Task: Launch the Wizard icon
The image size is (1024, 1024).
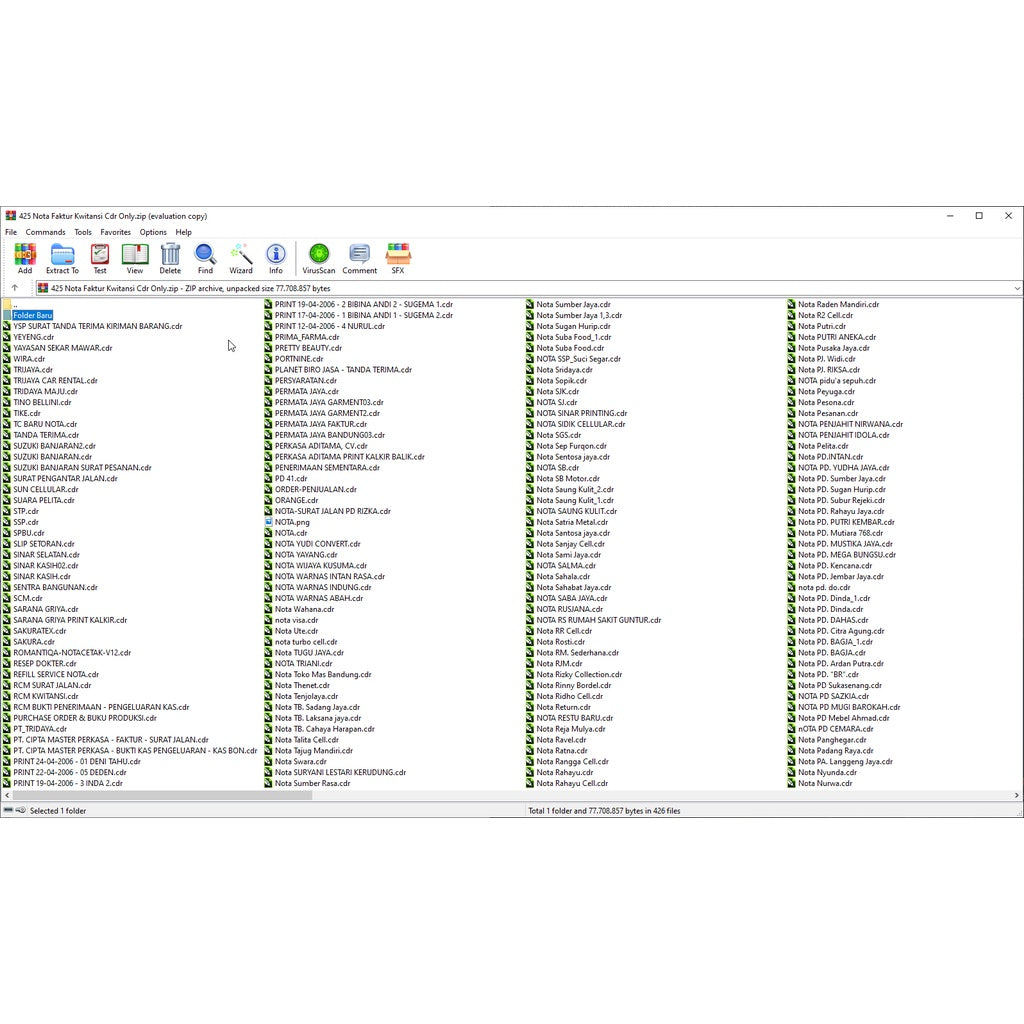Action: click(241, 258)
